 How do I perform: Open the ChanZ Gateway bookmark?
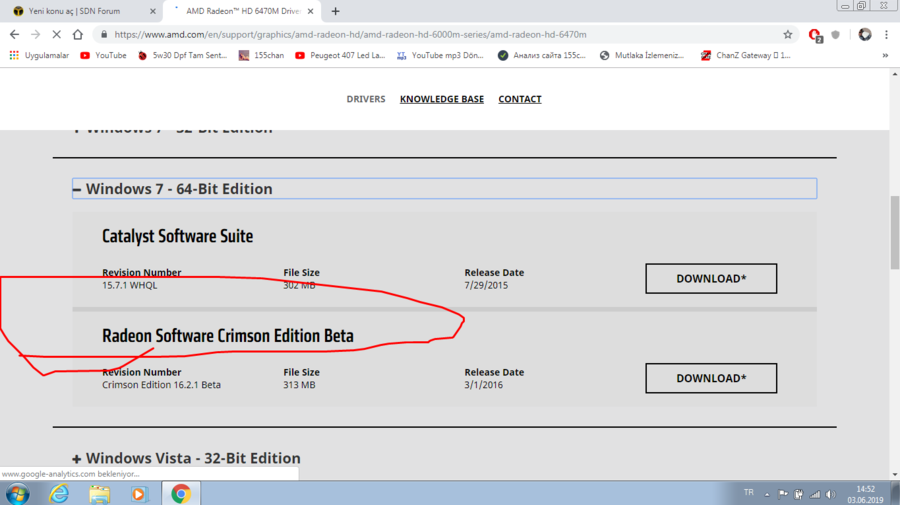pos(746,56)
